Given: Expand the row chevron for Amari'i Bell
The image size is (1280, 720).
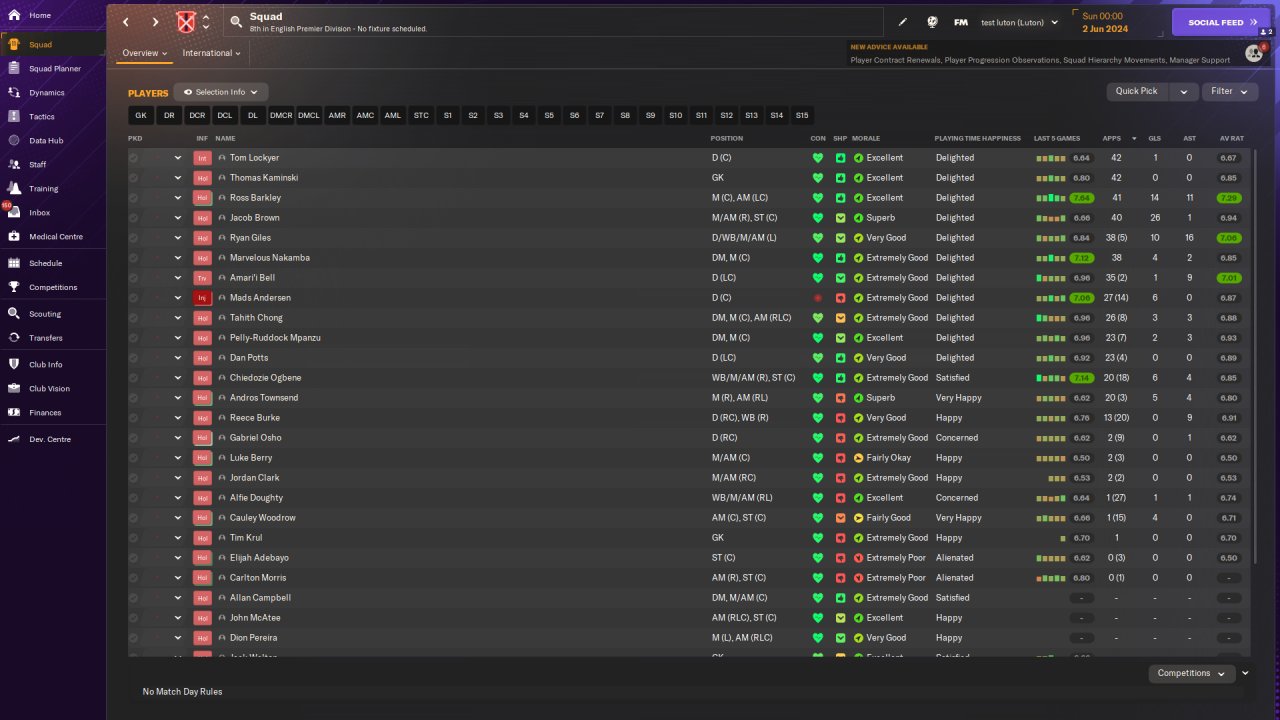Looking at the screenshot, I should [178, 278].
